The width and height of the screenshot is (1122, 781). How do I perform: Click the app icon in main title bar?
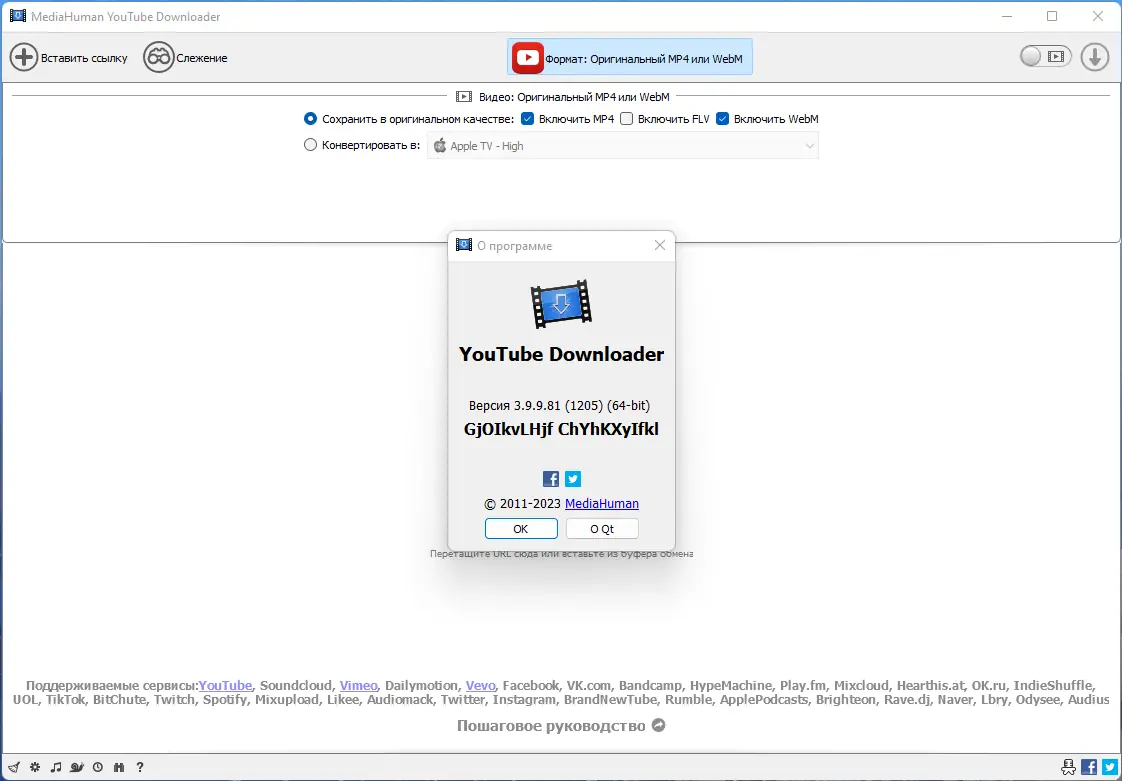pos(18,16)
